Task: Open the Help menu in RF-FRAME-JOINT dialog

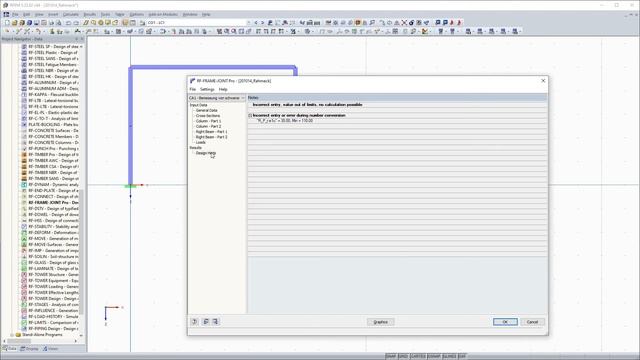Action: (223, 89)
